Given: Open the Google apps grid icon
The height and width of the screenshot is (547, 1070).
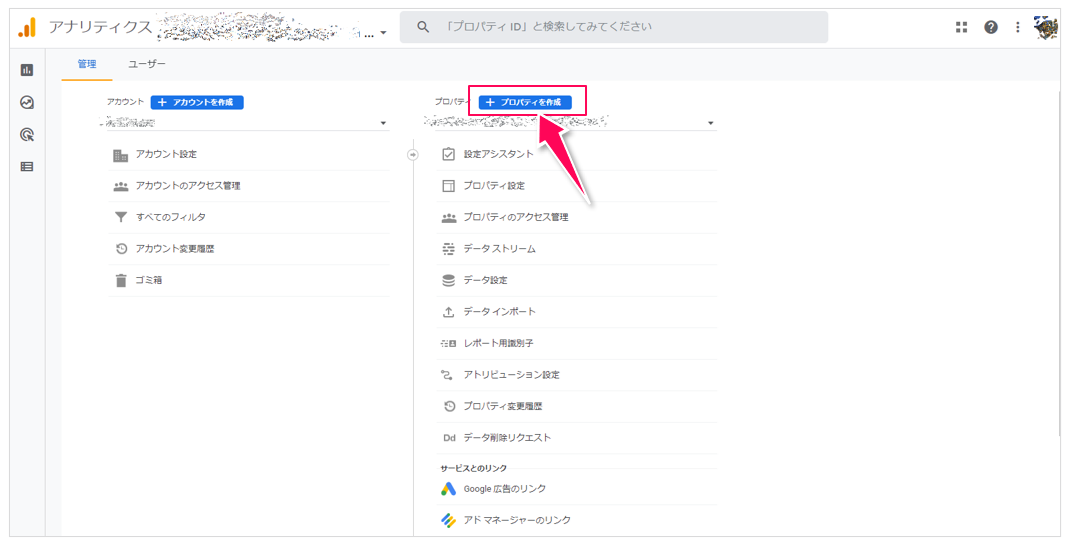Looking at the screenshot, I should pyautogui.click(x=962, y=27).
